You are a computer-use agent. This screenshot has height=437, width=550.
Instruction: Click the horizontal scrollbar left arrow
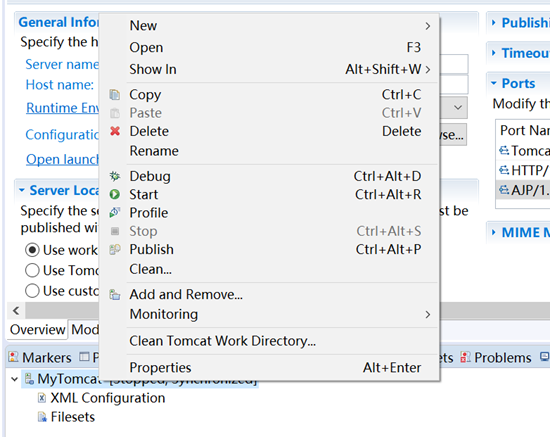point(16,310)
